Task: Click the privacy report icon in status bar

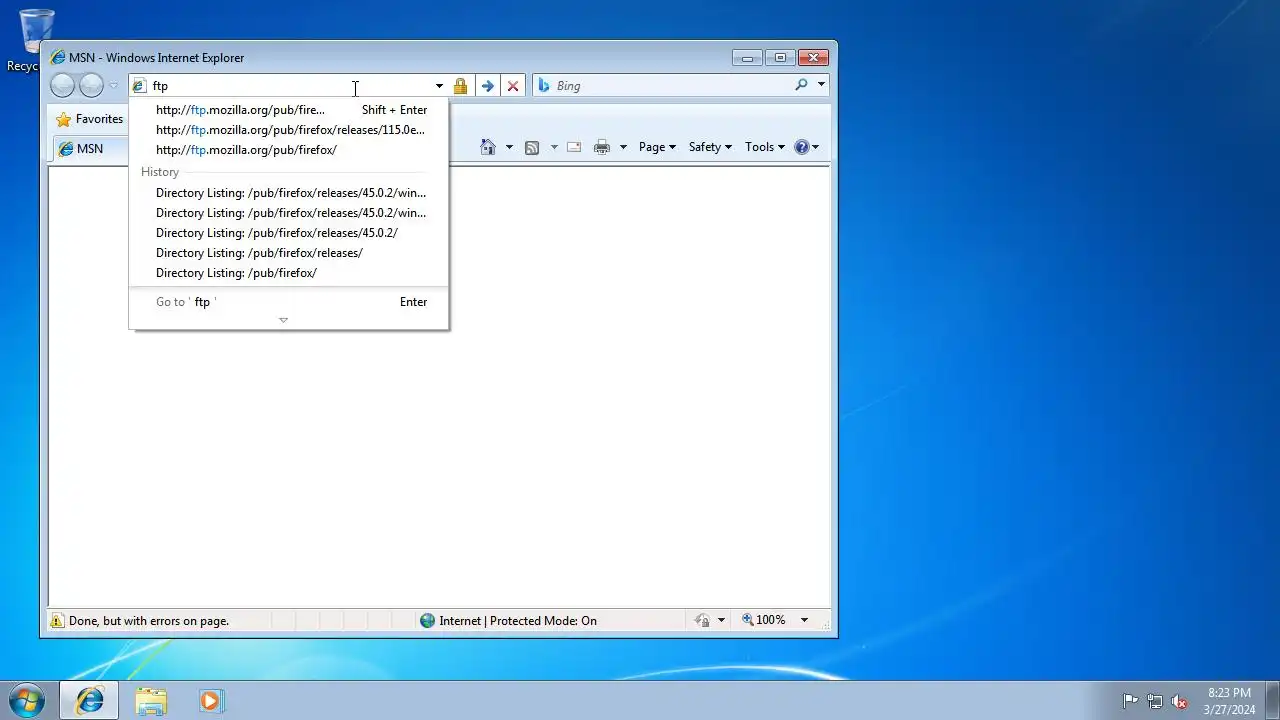Action: (703, 621)
